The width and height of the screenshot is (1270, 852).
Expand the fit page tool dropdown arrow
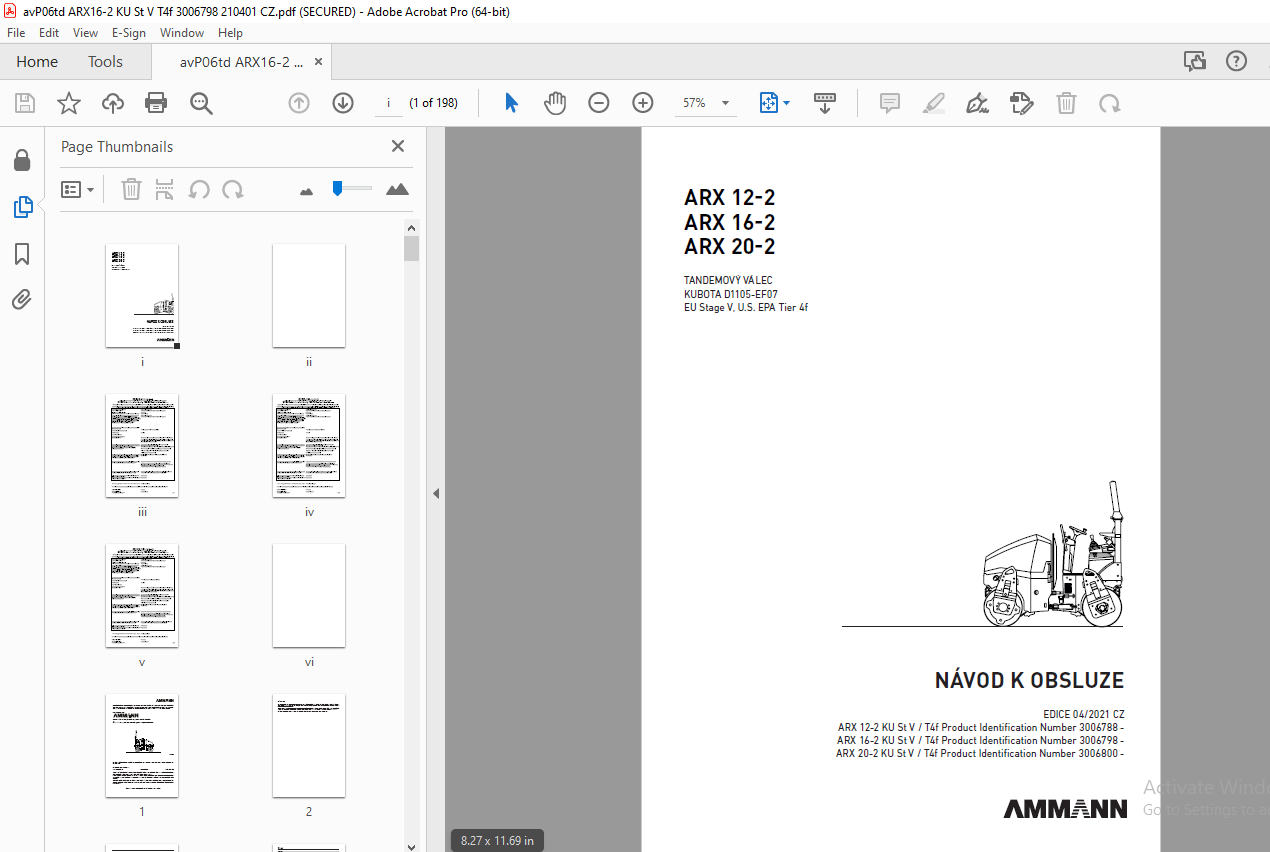[787, 103]
